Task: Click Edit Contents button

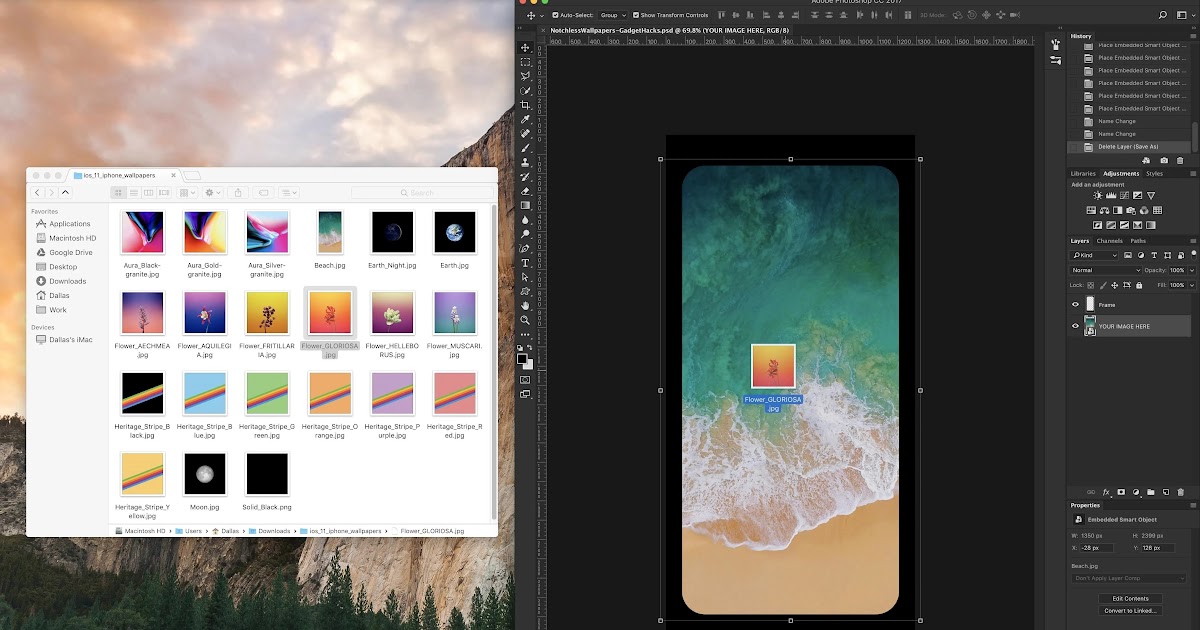Action: (x=1130, y=598)
